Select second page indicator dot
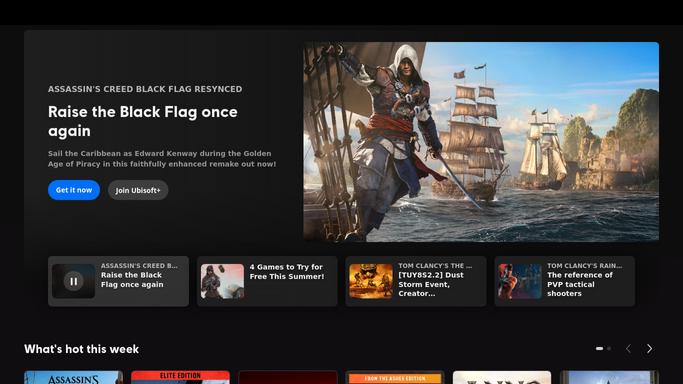Image resolution: width=683 pixels, height=384 pixels. pyautogui.click(x=609, y=349)
